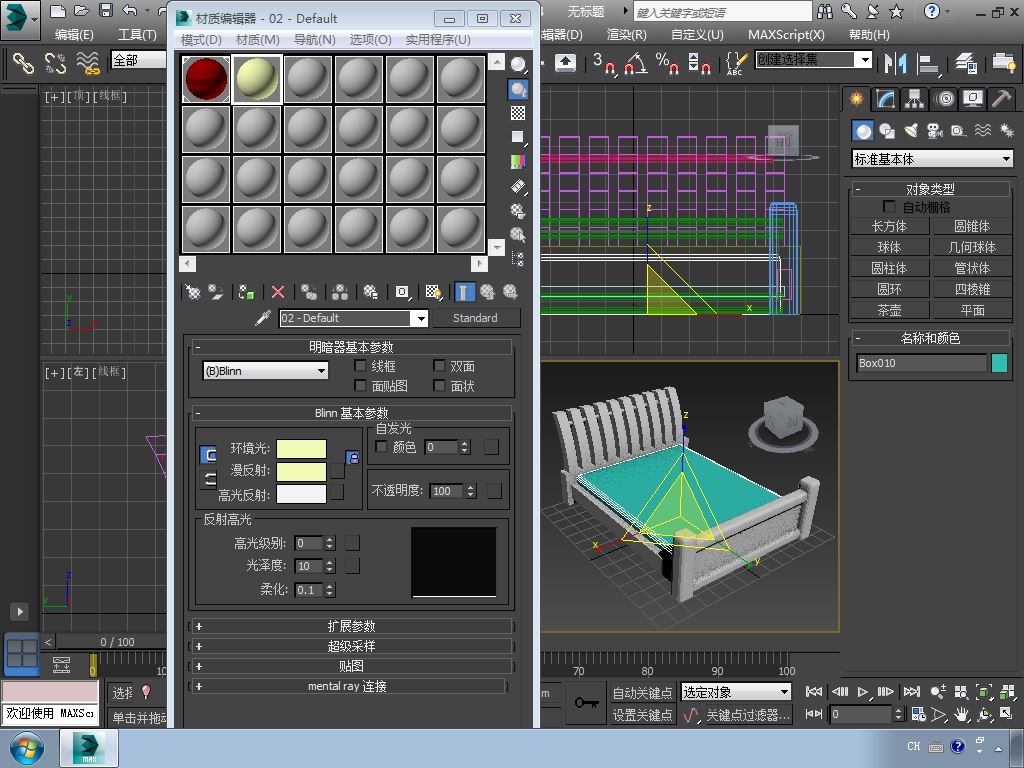This screenshot has width=1024, height=768.
Task: Click the Play Animation button
Action: (x=863, y=692)
